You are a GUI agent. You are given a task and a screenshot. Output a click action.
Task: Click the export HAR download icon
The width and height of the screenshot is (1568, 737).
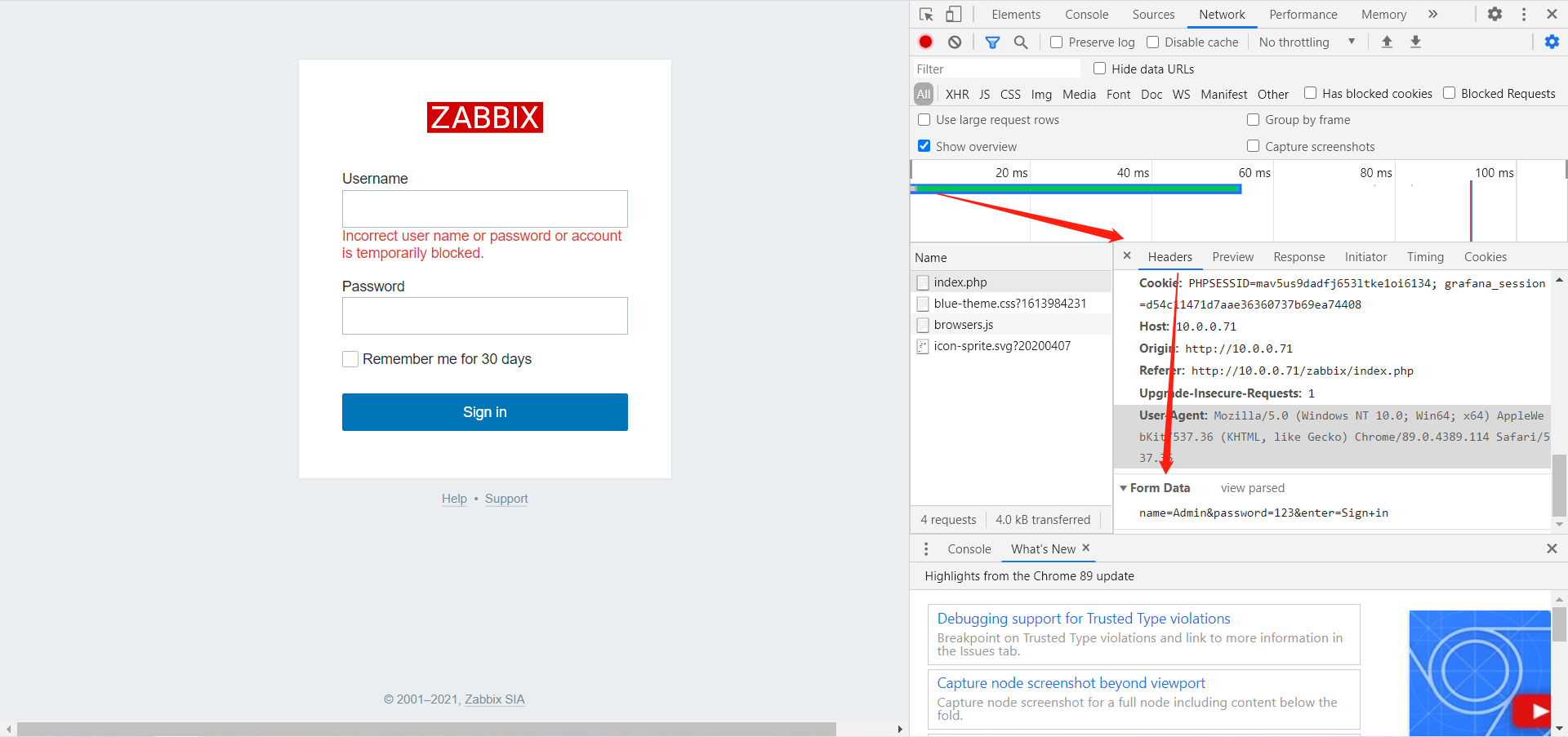tap(1415, 42)
